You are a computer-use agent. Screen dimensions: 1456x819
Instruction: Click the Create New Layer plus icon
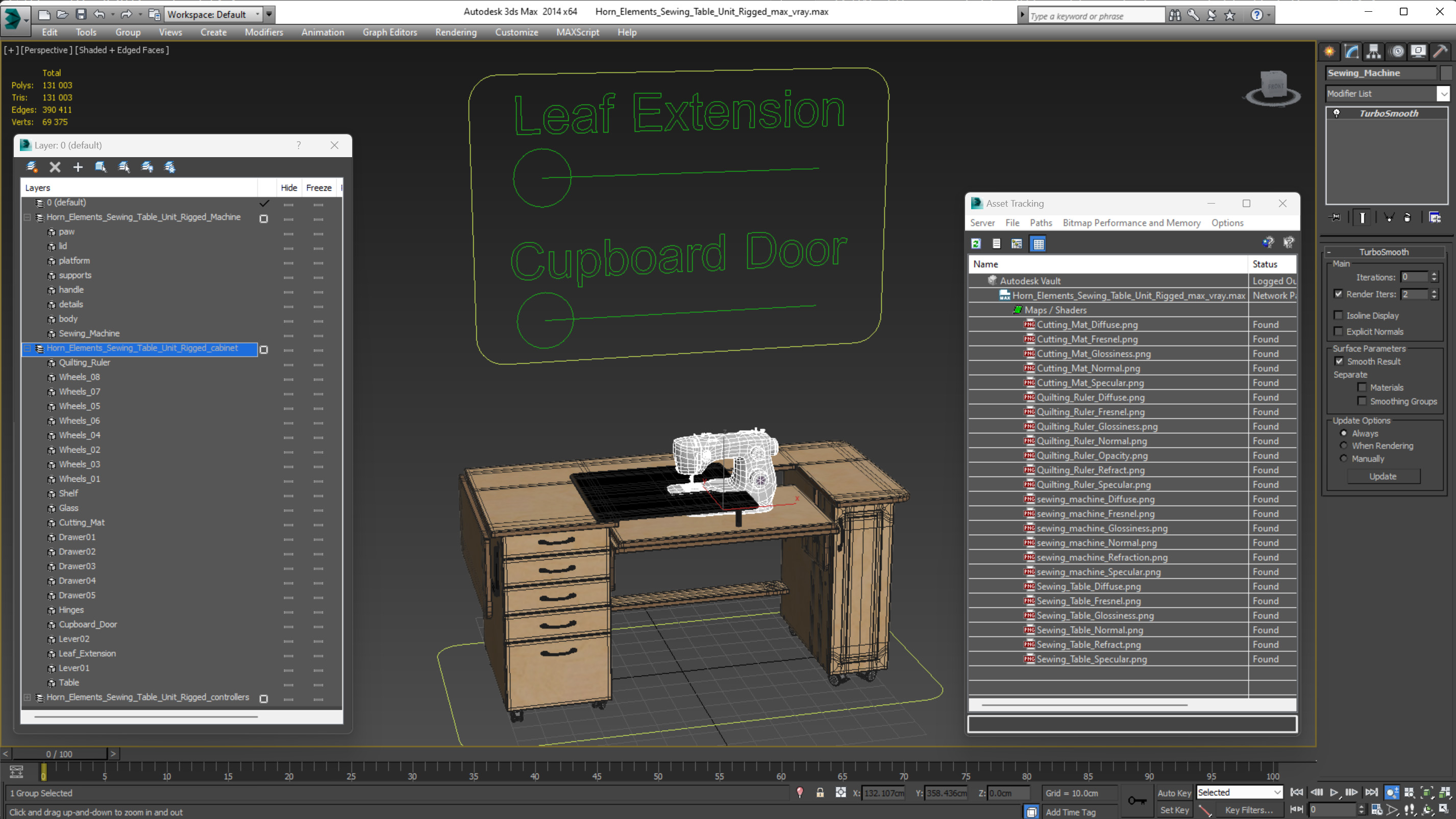pos(78,167)
